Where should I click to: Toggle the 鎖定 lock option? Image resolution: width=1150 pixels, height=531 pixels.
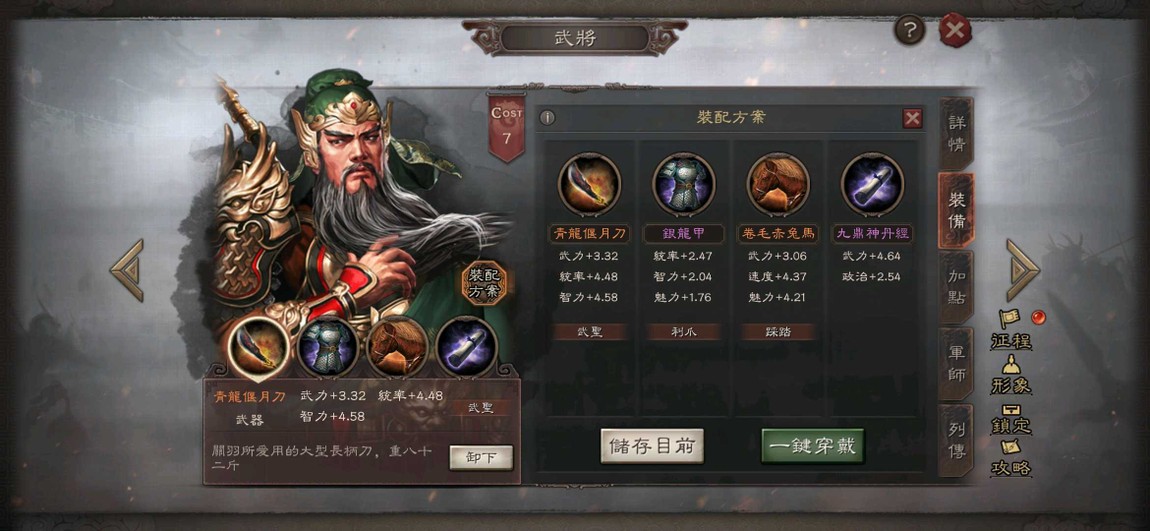[1011, 417]
